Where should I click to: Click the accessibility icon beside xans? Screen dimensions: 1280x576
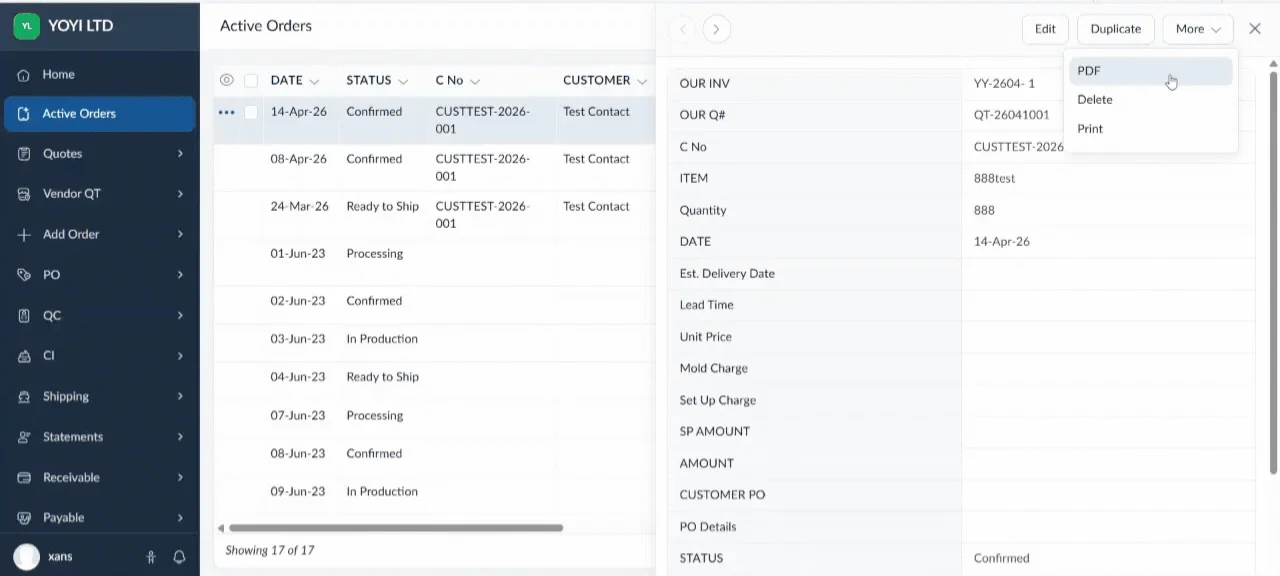(x=151, y=557)
